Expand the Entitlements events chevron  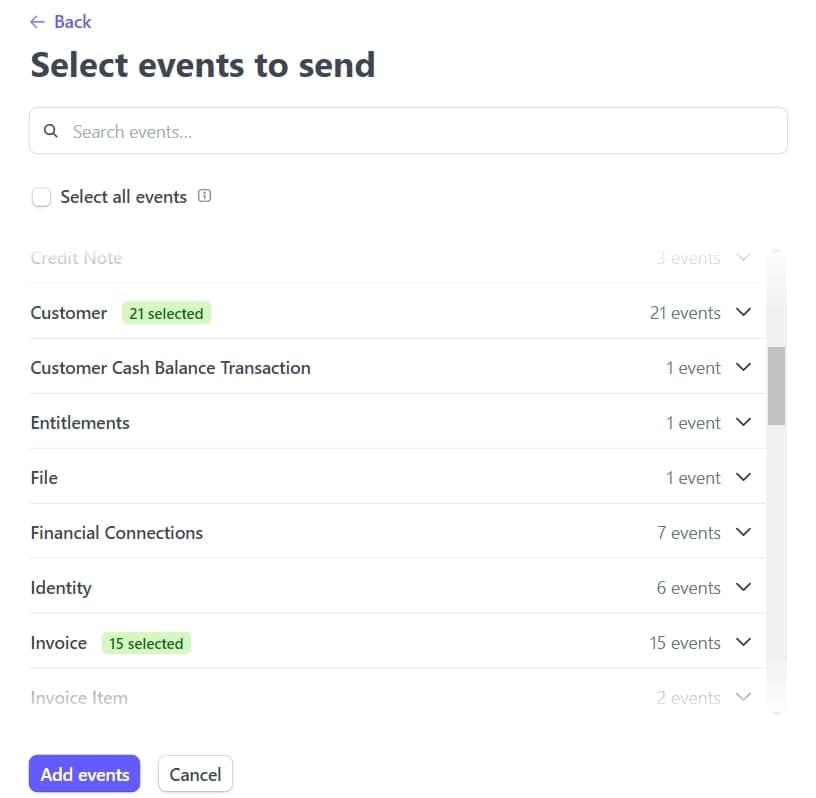[743, 422]
